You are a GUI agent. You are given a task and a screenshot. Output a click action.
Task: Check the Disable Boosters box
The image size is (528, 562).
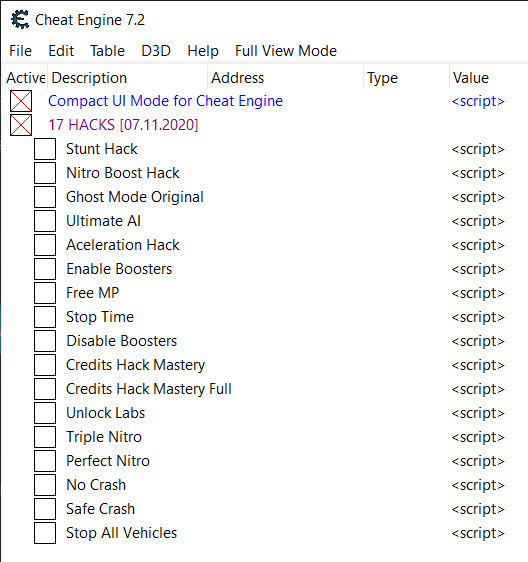pos(45,341)
